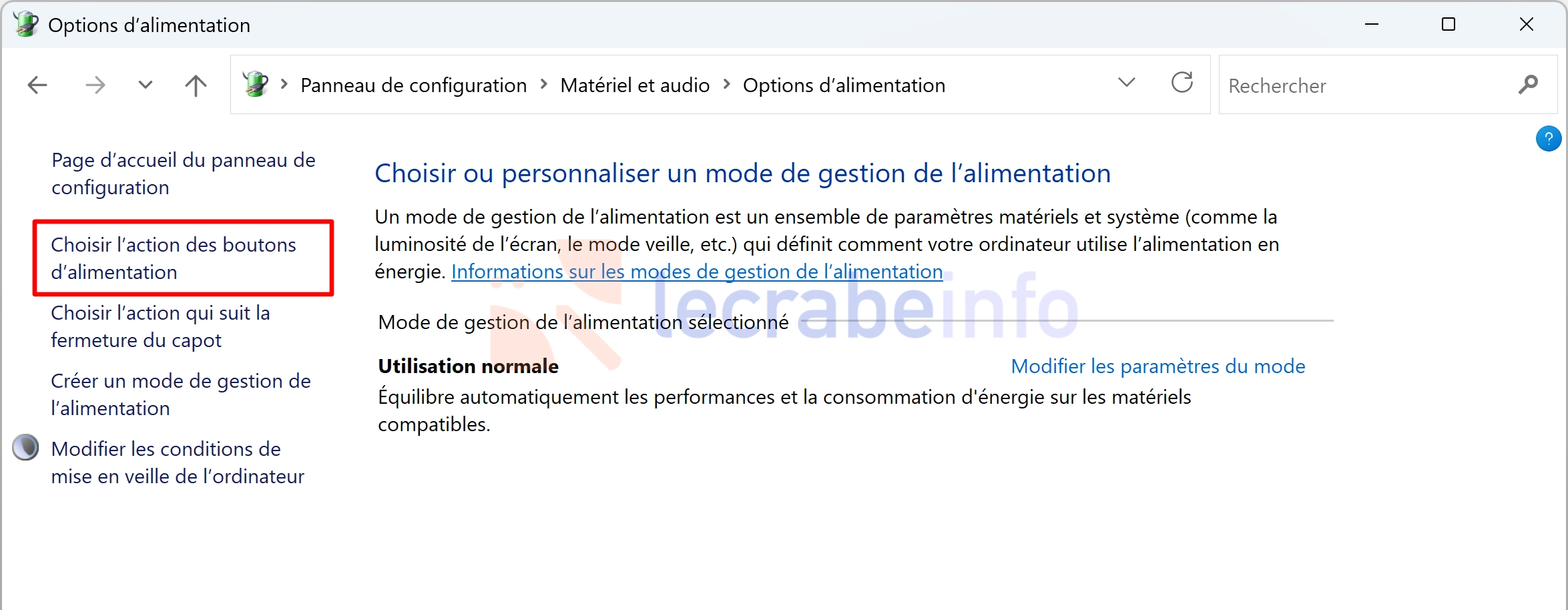Expand chevron after Matériel et audio
Screen dimensions: 1568x610
726,85
